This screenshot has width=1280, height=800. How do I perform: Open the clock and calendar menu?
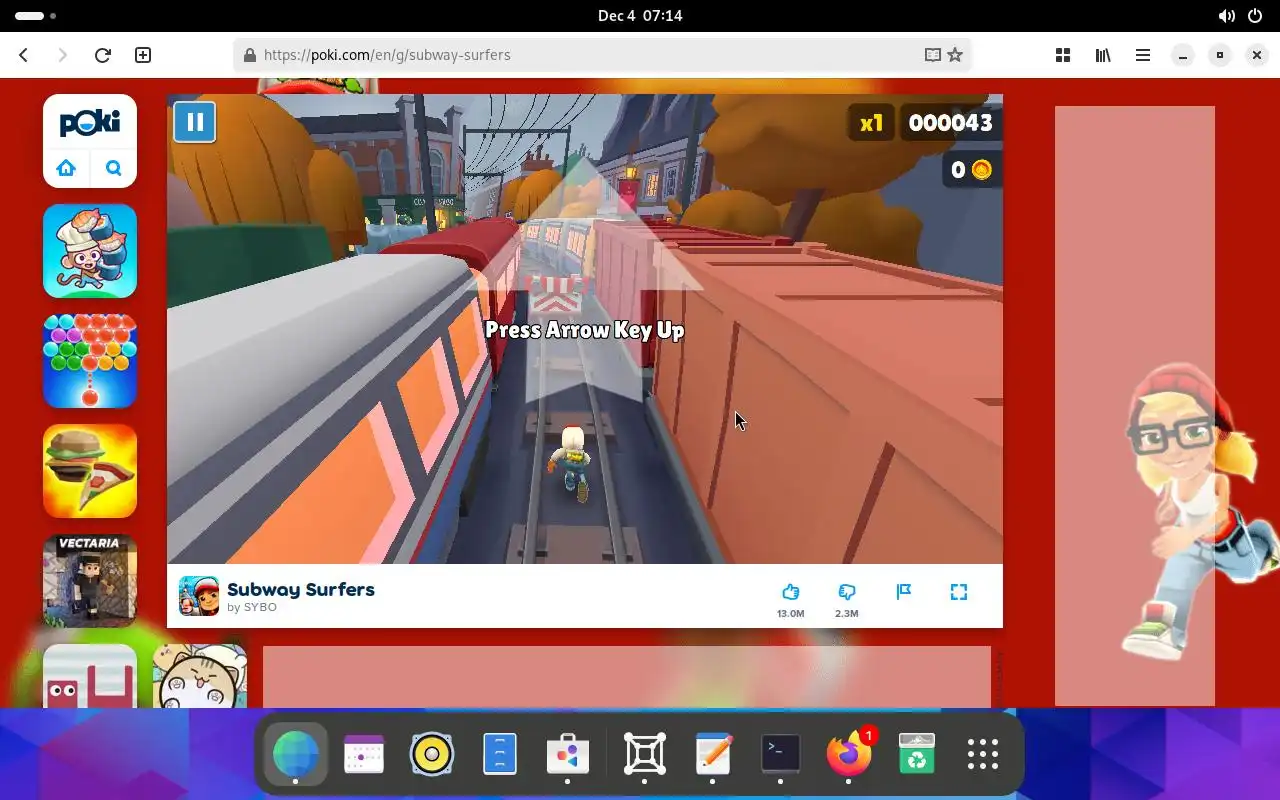(640, 16)
